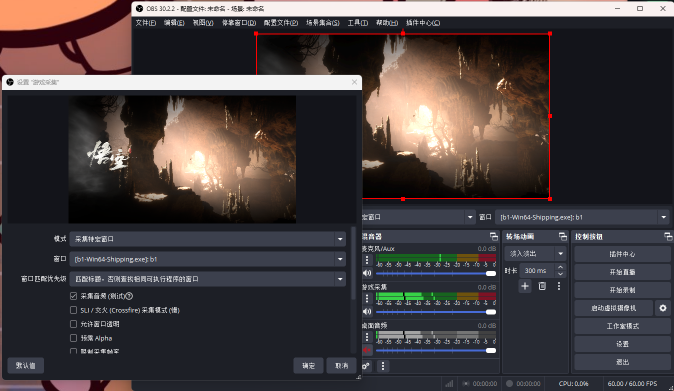The width and height of the screenshot is (674, 391).
Task: Open the 设置 settings button
Action: coord(622,344)
